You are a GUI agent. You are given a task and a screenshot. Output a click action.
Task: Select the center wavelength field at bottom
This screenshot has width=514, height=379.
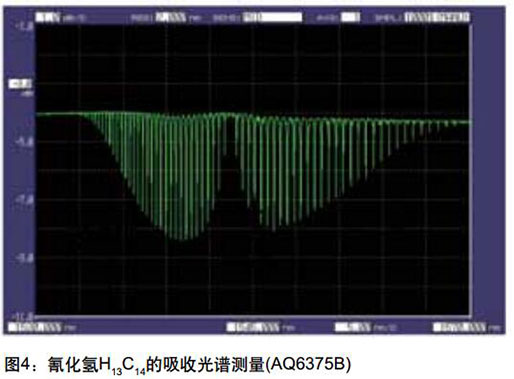point(253,327)
